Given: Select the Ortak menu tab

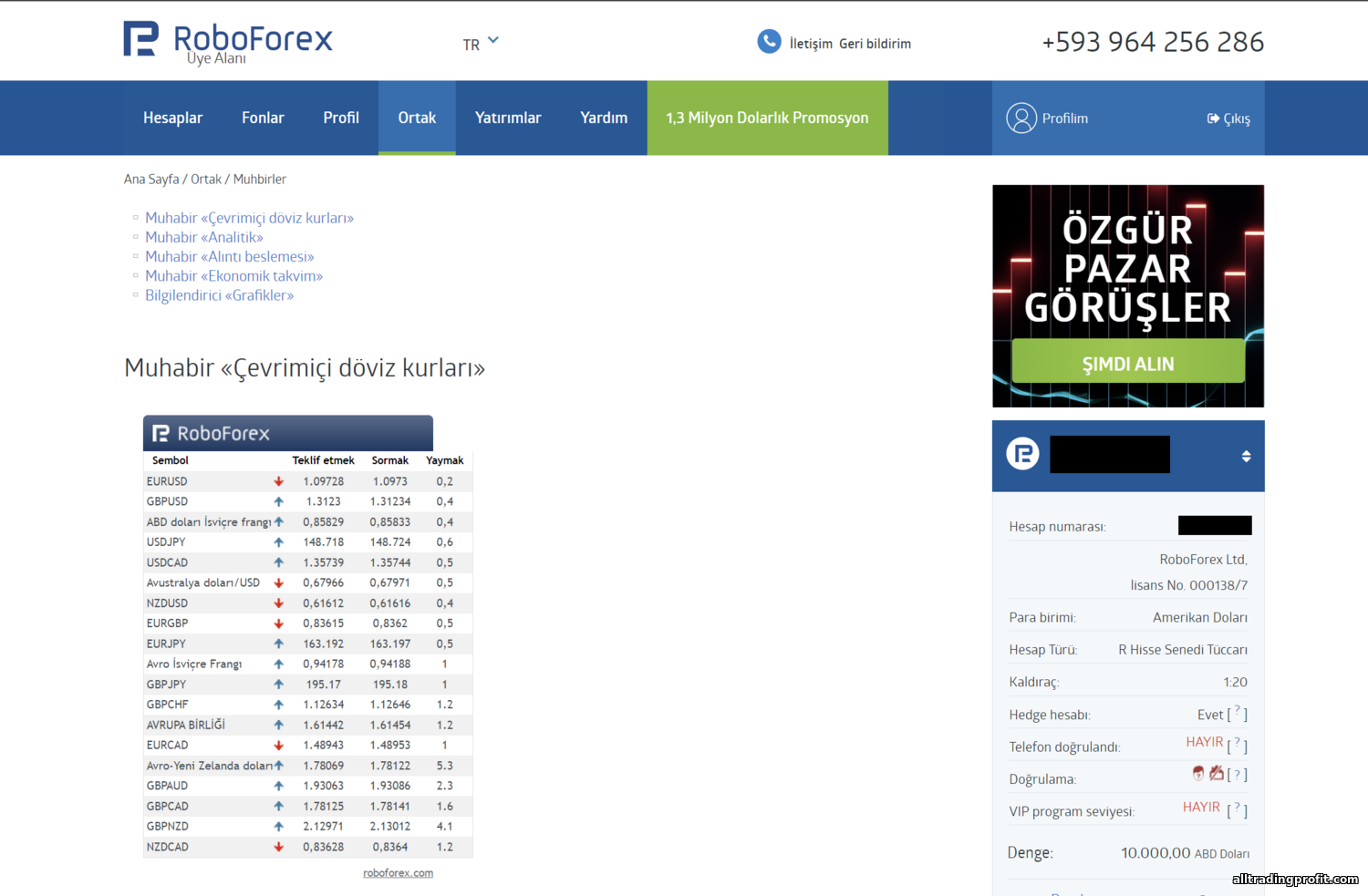Looking at the screenshot, I should (x=417, y=118).
